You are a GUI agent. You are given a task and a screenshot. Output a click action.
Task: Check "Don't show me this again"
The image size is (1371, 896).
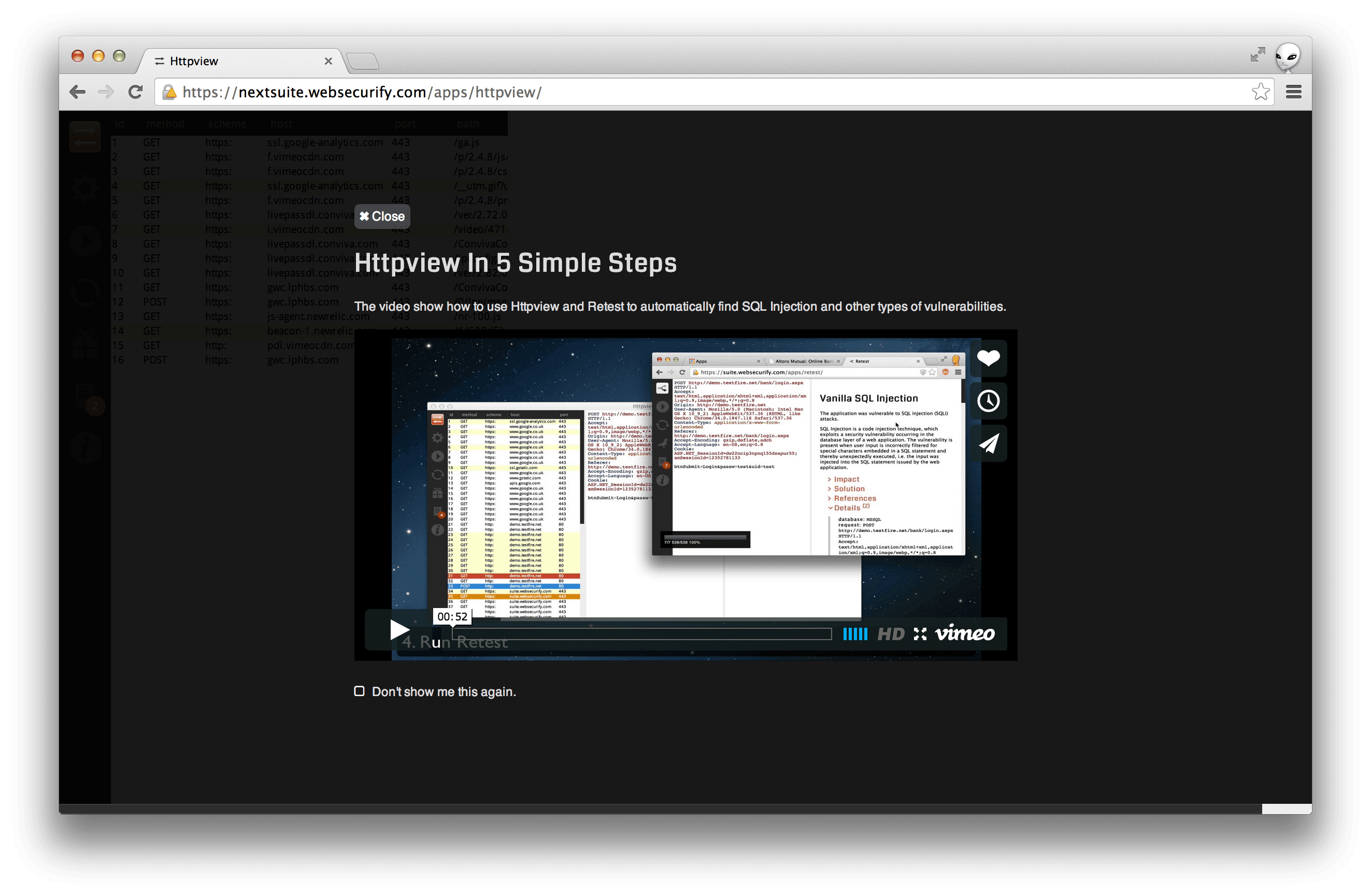[x=359, y=691]
